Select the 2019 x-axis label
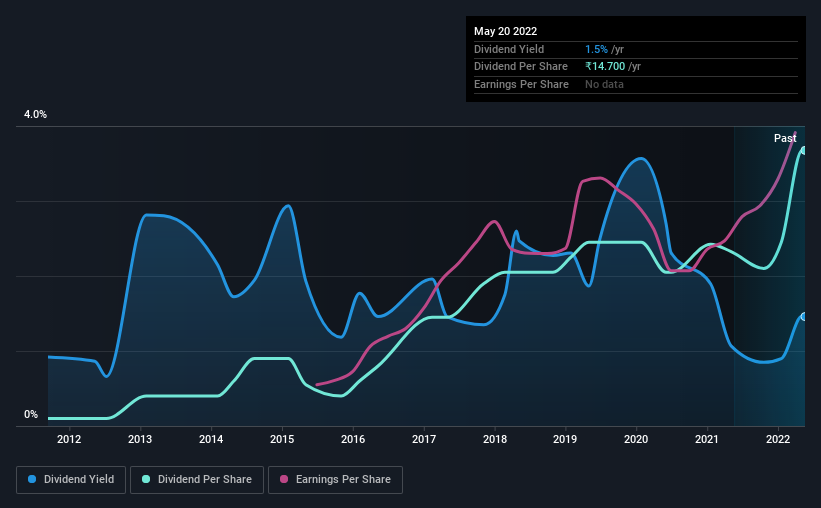 [565, 439]
